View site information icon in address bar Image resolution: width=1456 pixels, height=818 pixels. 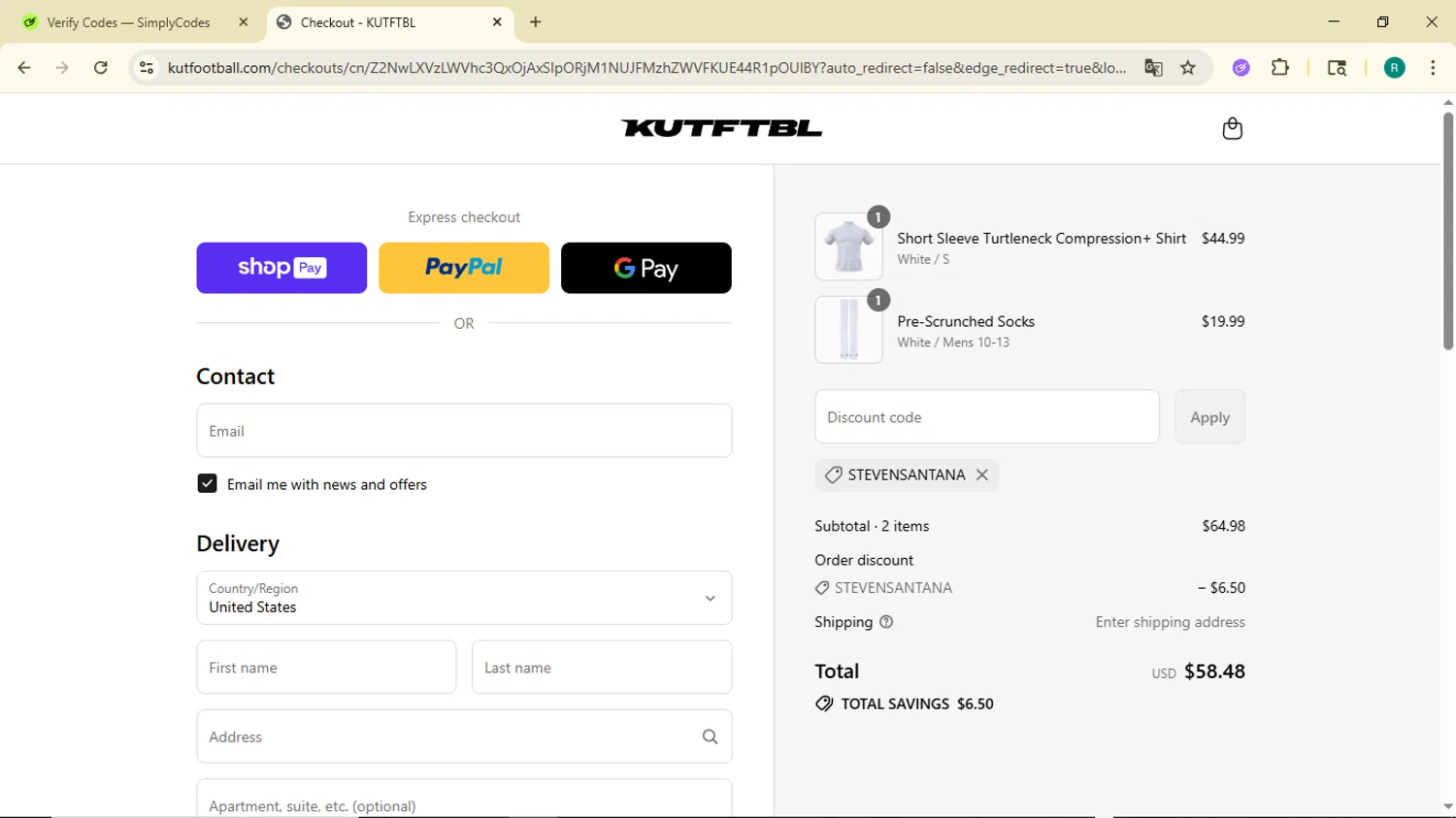147,68
